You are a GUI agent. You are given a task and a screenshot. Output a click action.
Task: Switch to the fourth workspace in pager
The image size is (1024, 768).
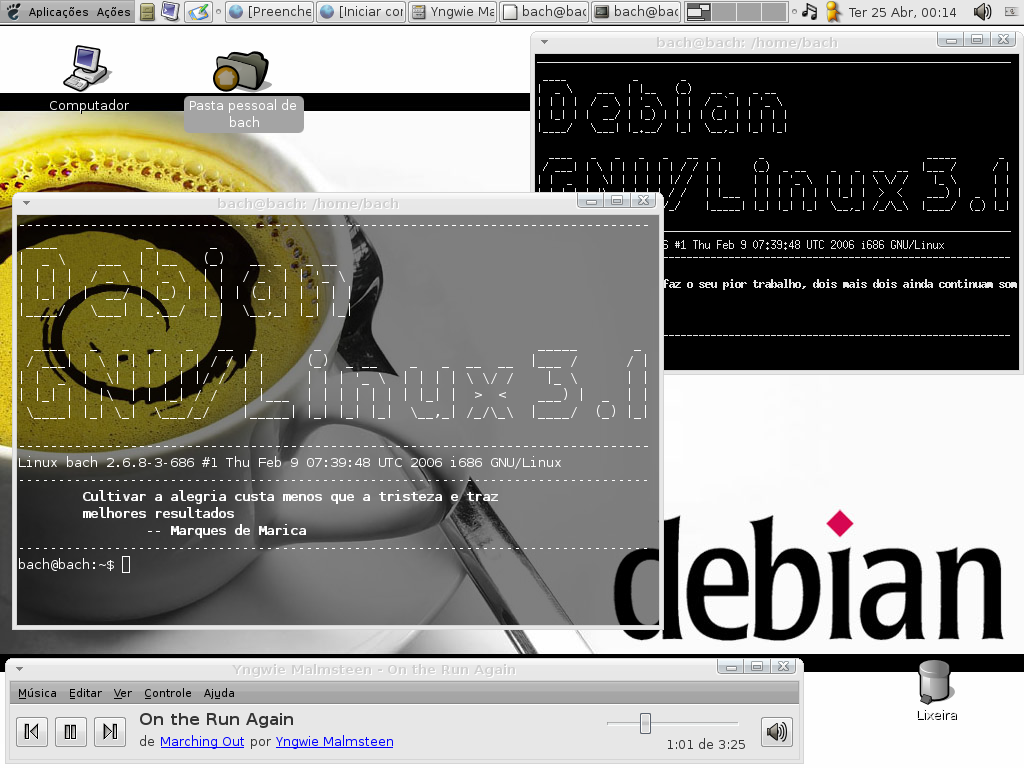pyautogui.click(x=774, y=12)
